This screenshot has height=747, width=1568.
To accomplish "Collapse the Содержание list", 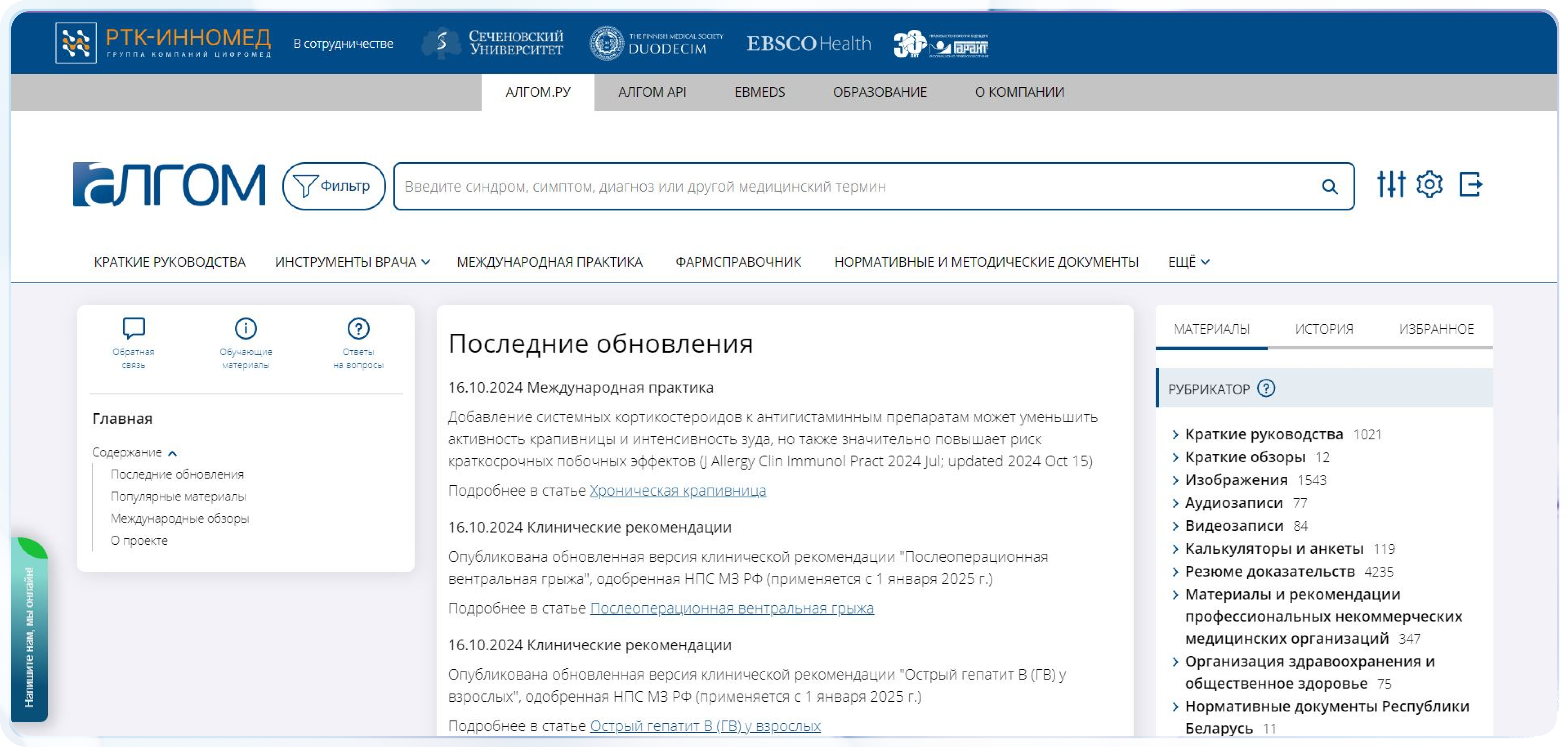I will point(134,452).
